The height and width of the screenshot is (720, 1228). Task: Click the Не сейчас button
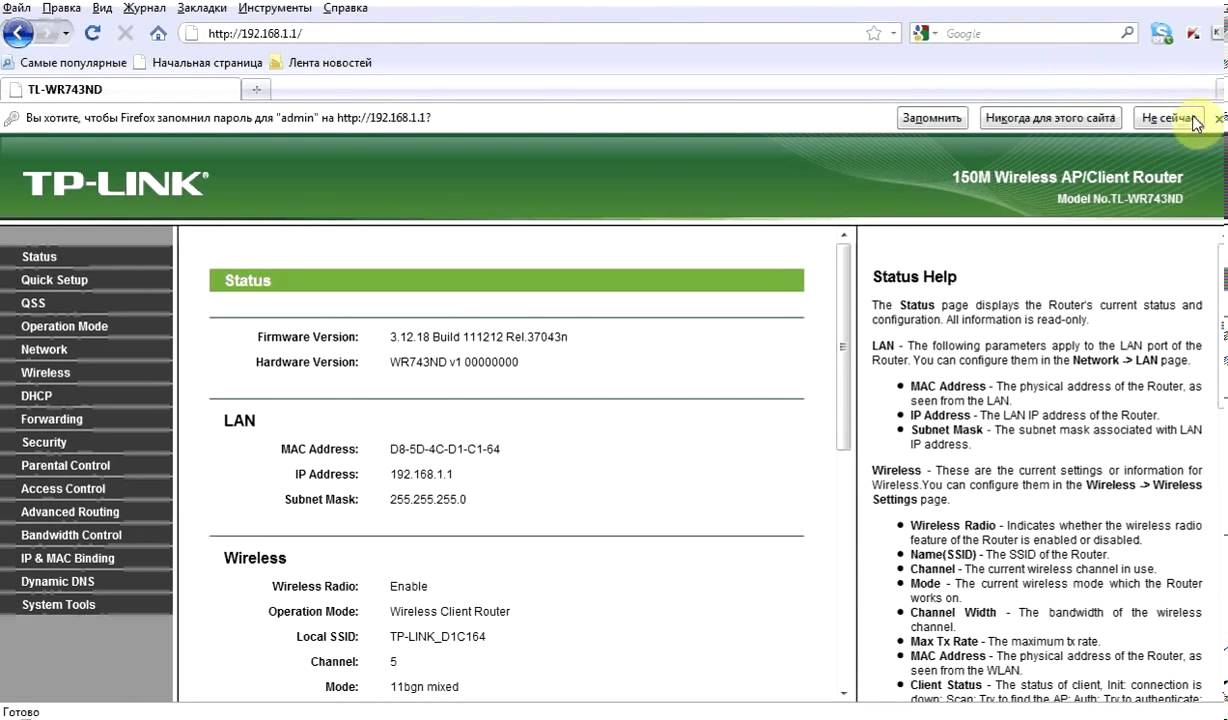[1170, 118]
